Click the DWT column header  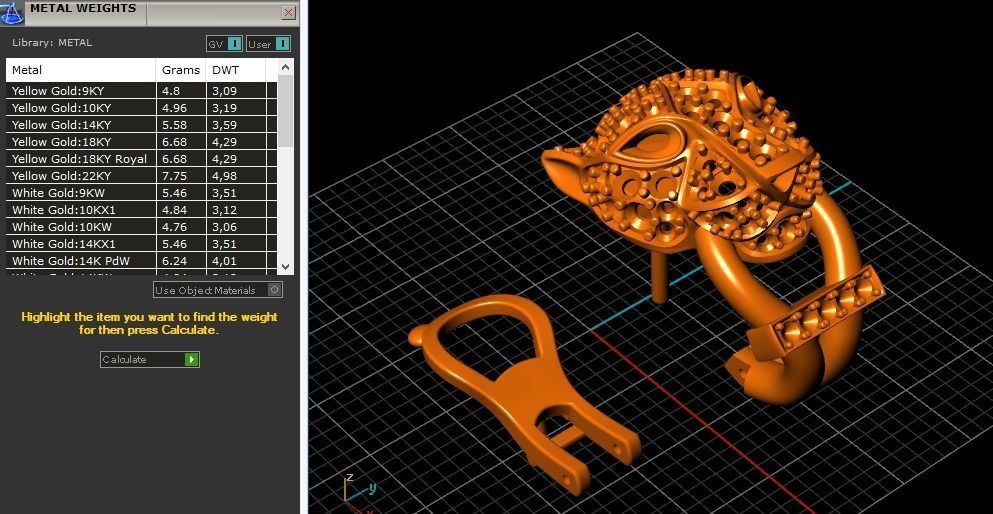(x=236, y=70)
